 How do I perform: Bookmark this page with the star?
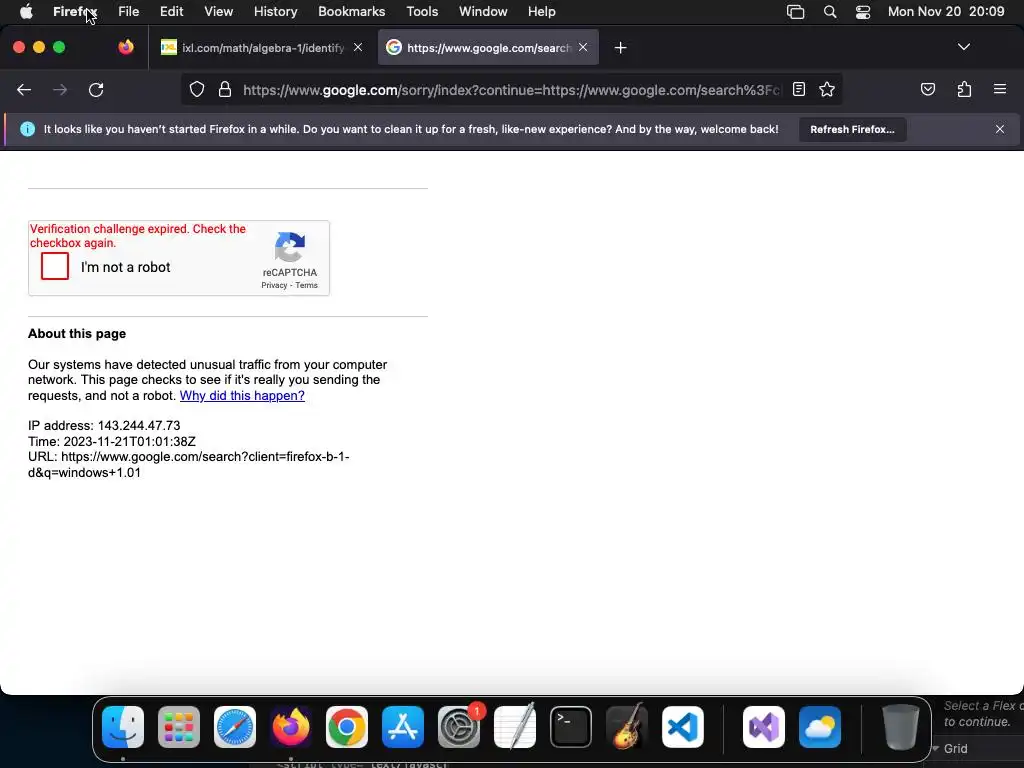(827, 89)
